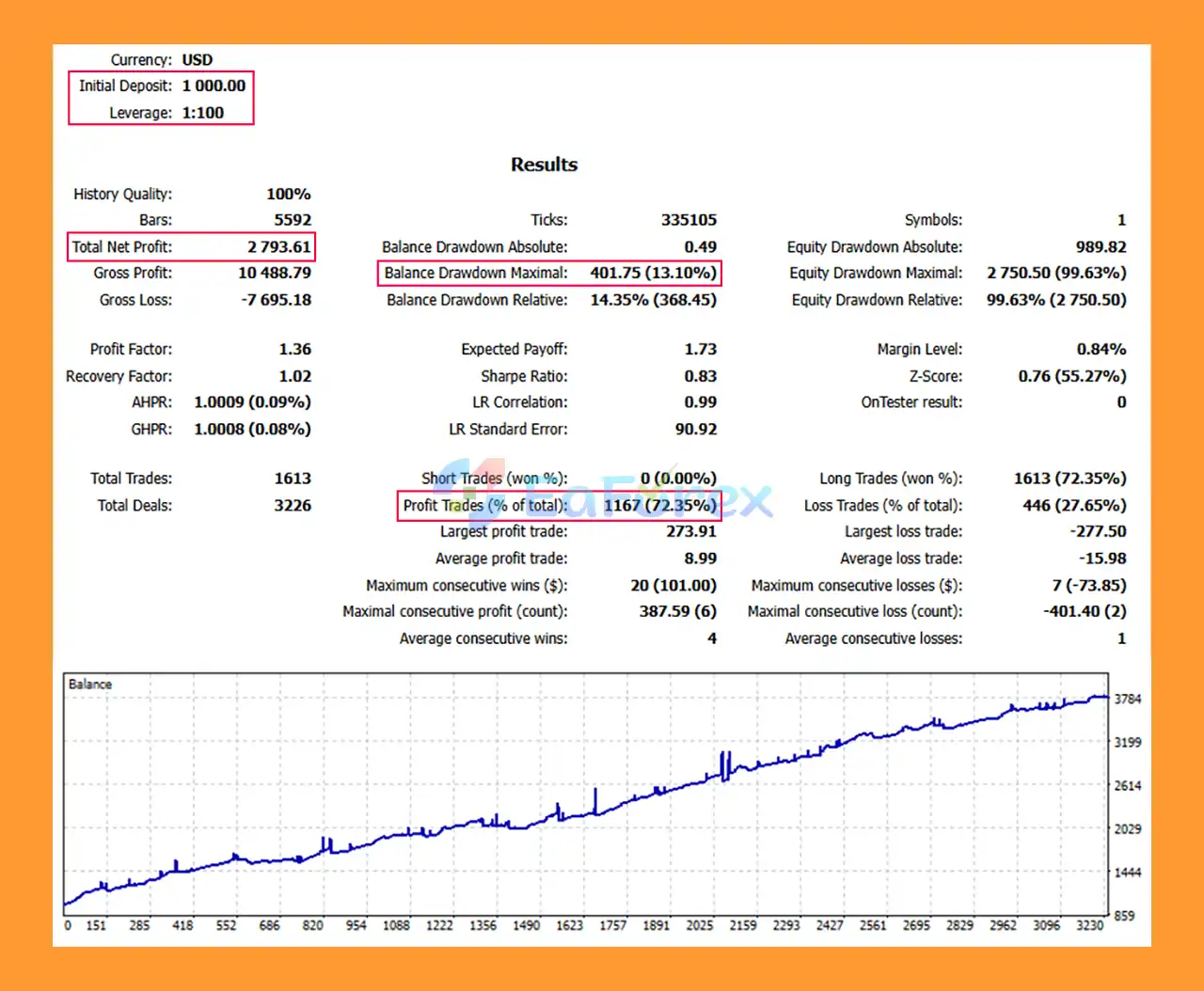Click the Balance Drawdown Maximal value
Screen dimensions: 1204x991
click(653, 273)
